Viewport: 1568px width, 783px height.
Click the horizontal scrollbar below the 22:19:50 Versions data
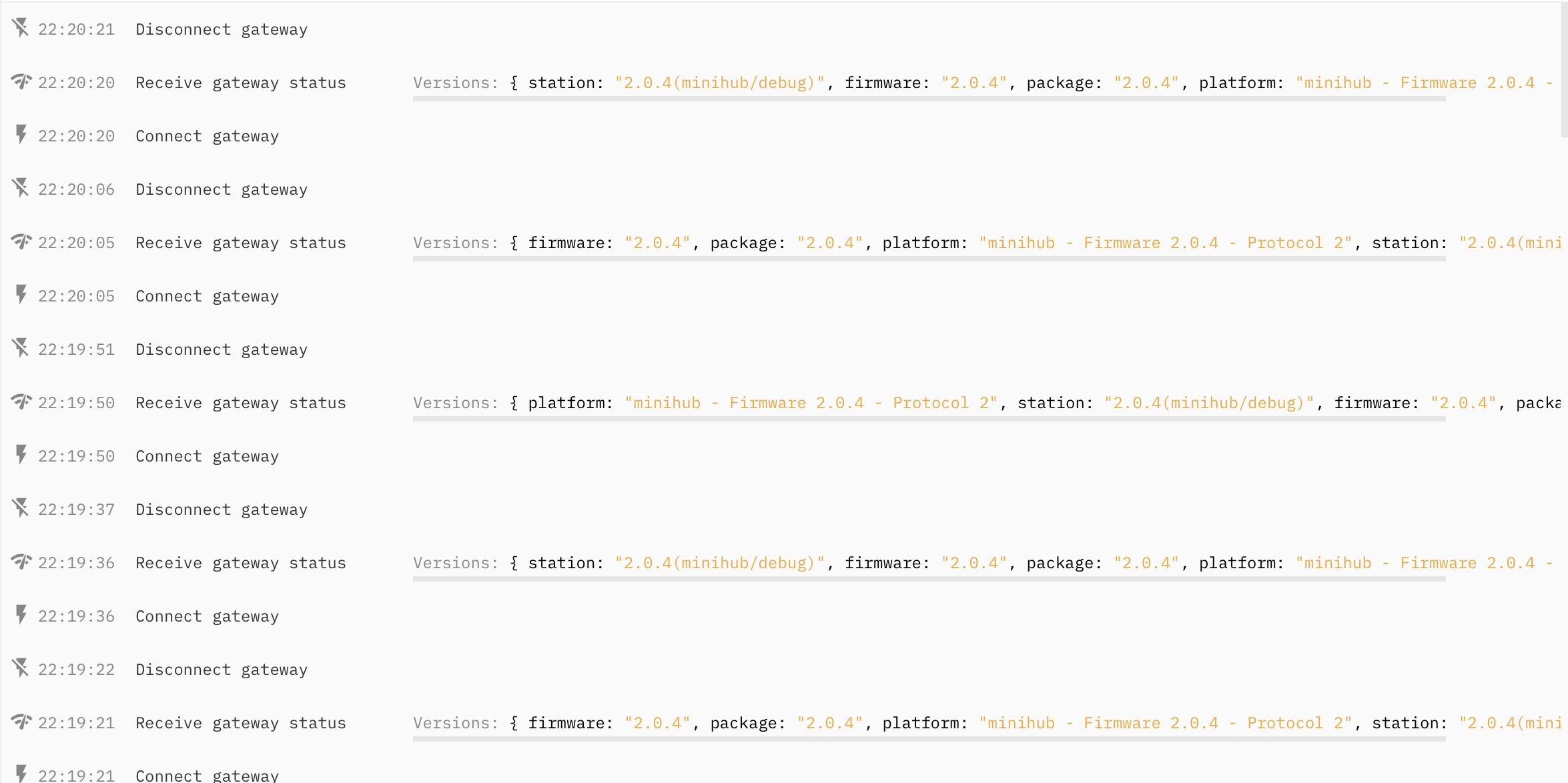[929, 419]
